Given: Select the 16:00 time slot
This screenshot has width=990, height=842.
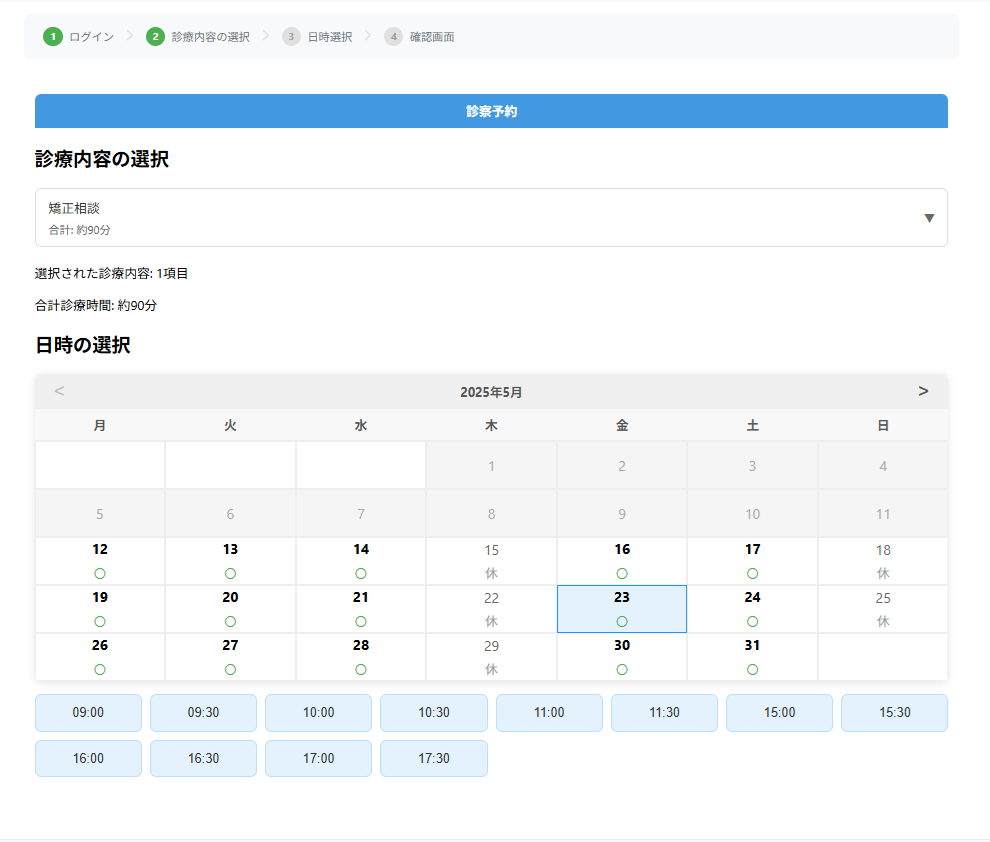Looking at the screenshot, I should [88, 759].
